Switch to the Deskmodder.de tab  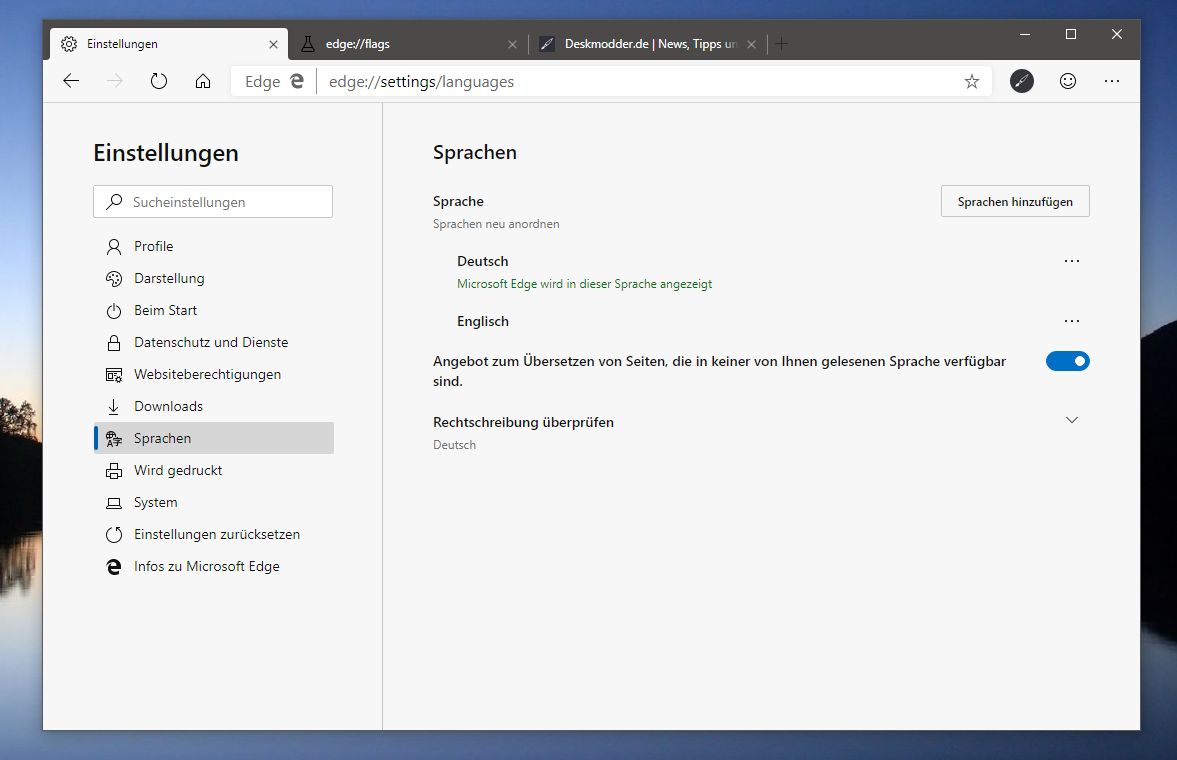648,44
